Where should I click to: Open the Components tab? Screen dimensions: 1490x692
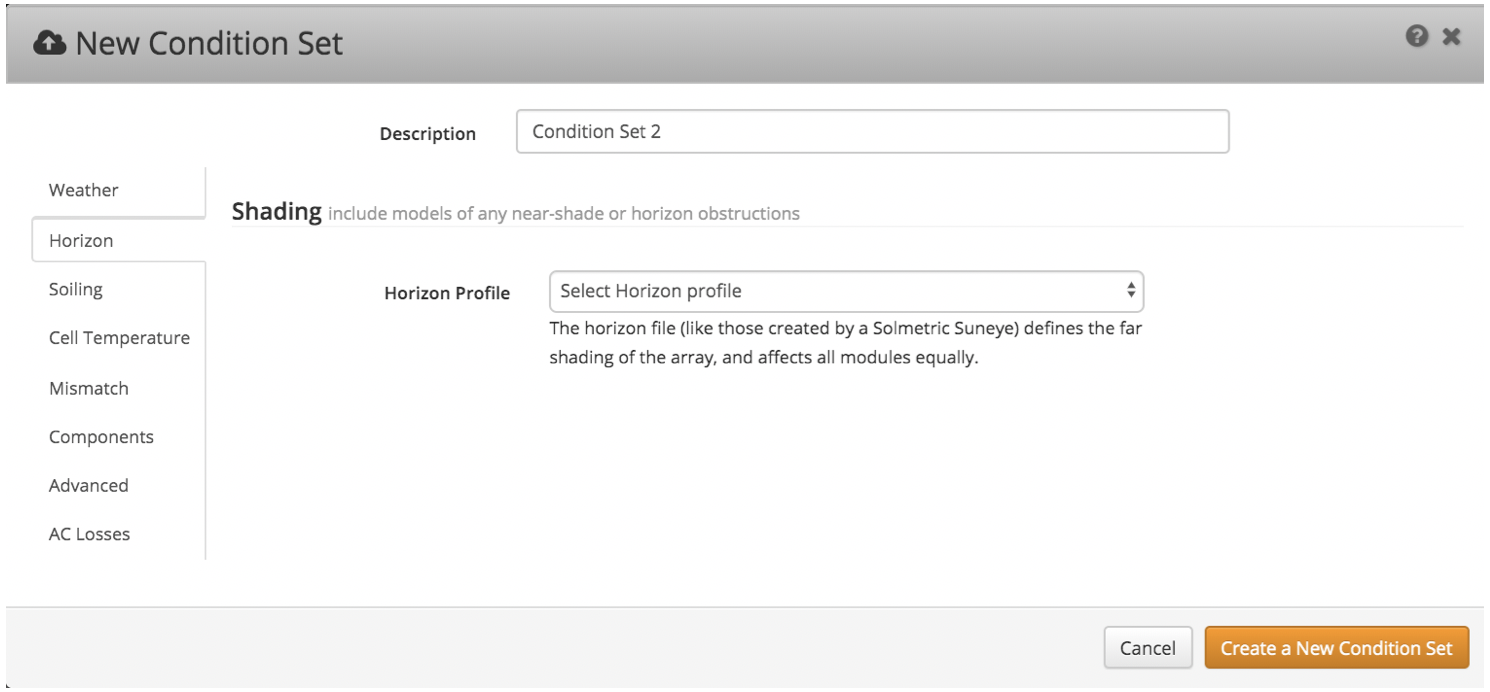pyautogui.click(x=101, y=437)
